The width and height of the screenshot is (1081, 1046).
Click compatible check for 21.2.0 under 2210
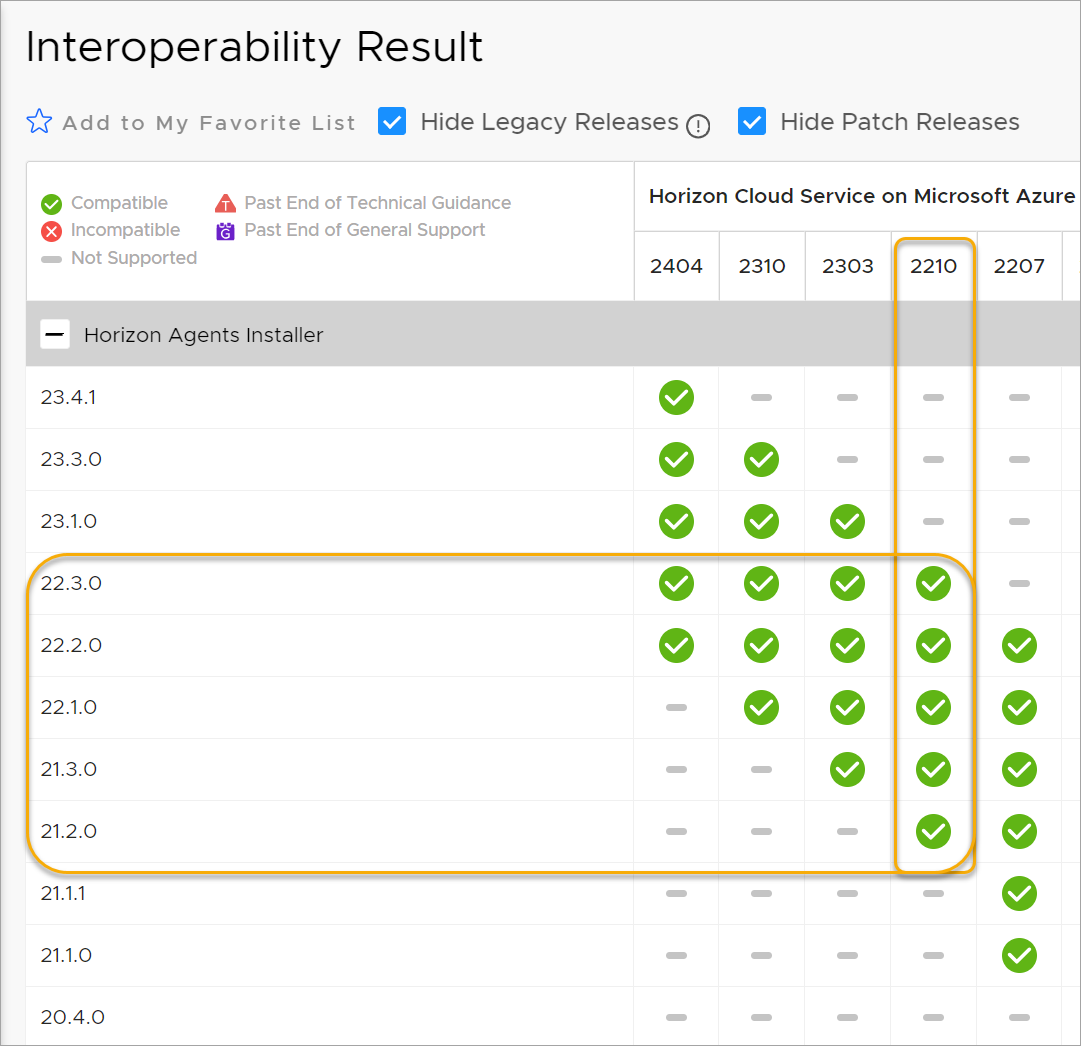coord(933,832)
